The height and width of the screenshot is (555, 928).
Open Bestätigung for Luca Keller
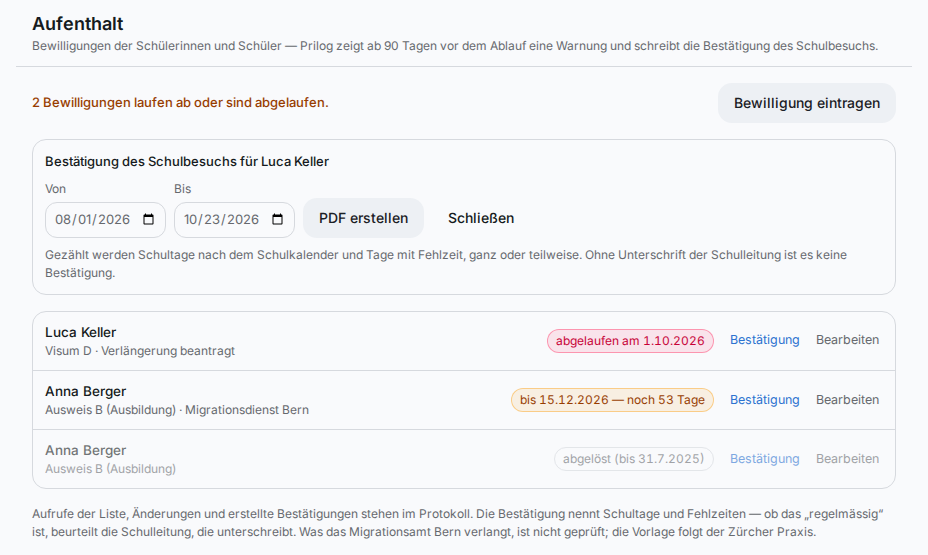(x=765, y=340)
